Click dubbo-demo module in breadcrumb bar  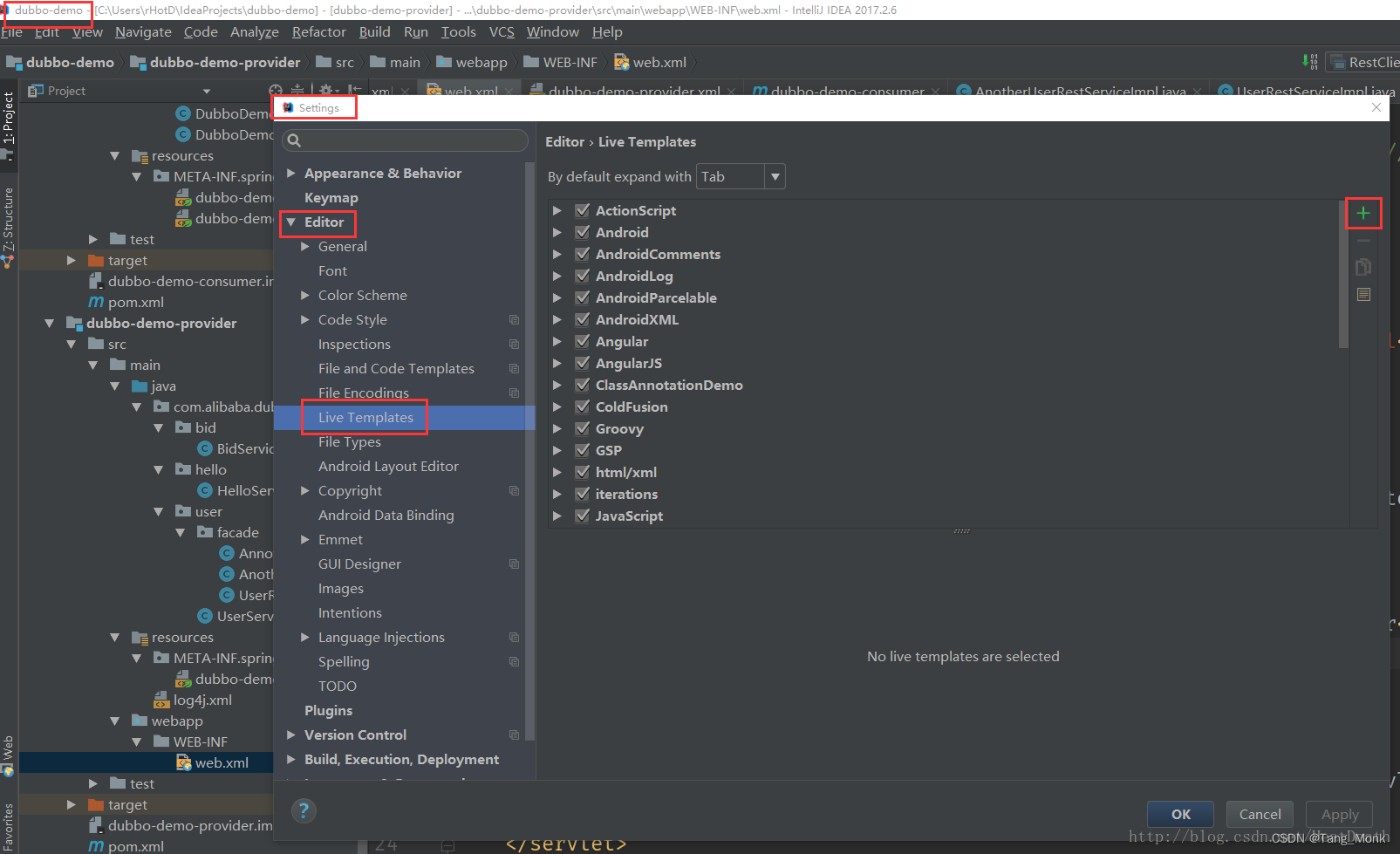[x=60, y=62]
